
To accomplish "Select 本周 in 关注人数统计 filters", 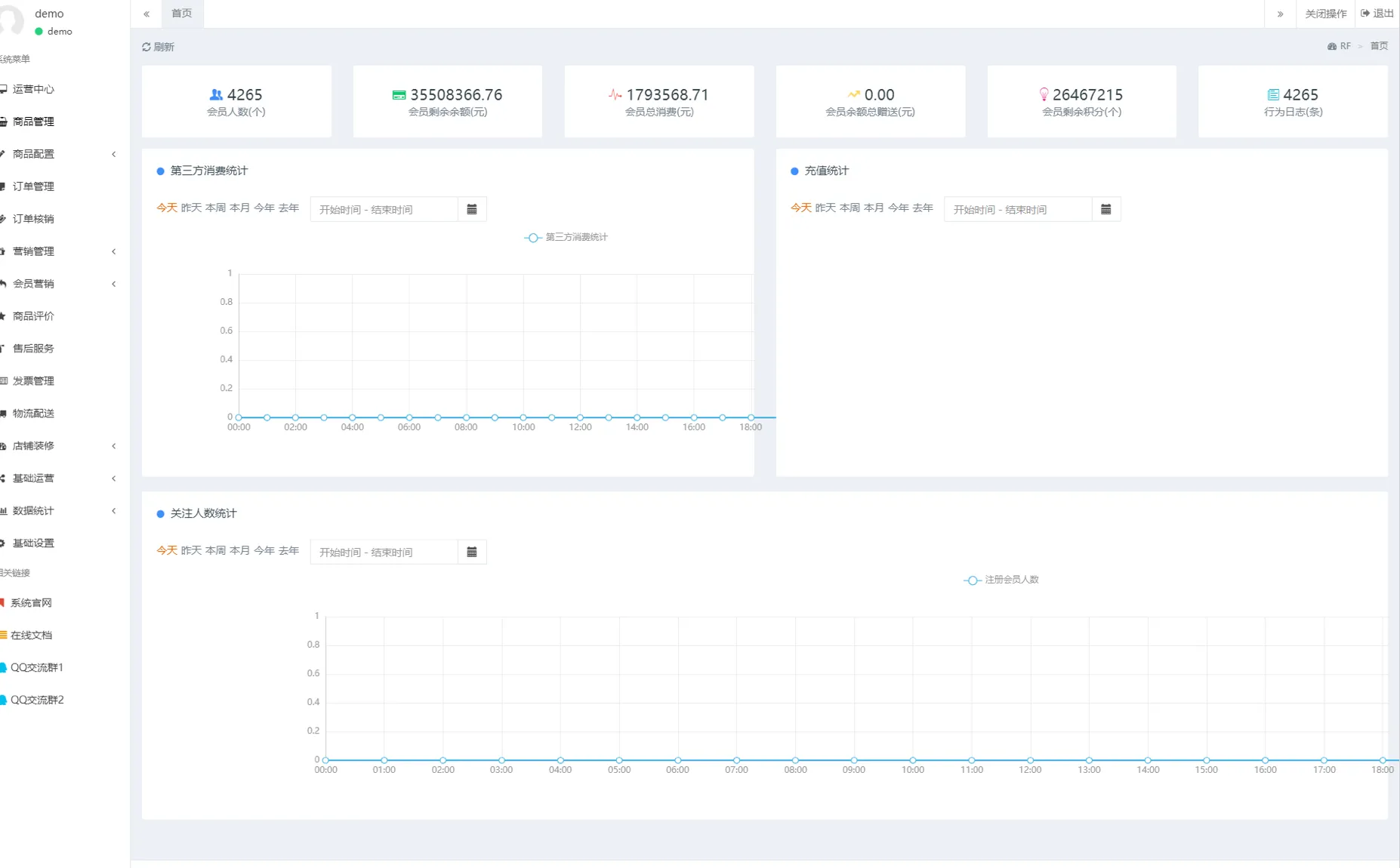I will click(x=215, y=550).
